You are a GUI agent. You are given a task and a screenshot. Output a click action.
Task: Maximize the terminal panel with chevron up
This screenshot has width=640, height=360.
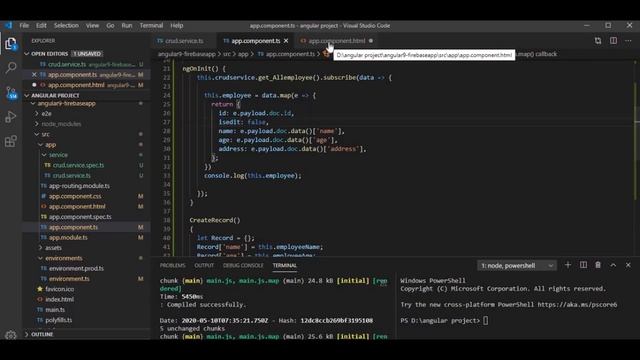[x=613, y=265]
